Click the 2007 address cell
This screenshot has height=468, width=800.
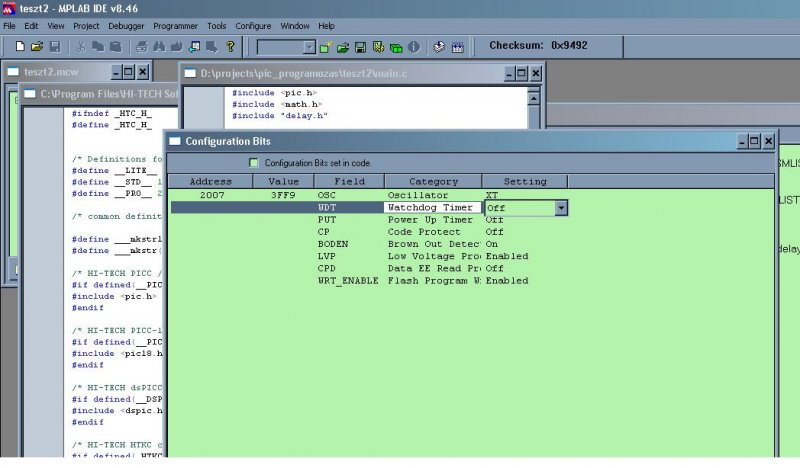click(212, 195)
